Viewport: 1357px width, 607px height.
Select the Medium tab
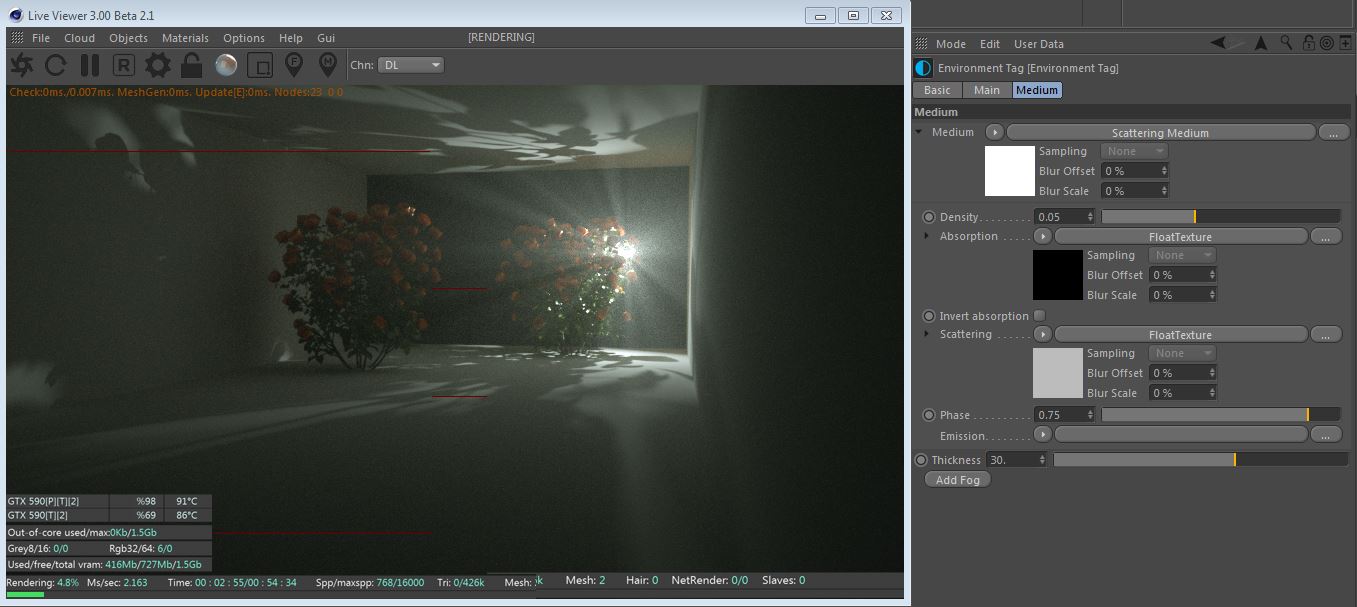[x=1037, y=90]
